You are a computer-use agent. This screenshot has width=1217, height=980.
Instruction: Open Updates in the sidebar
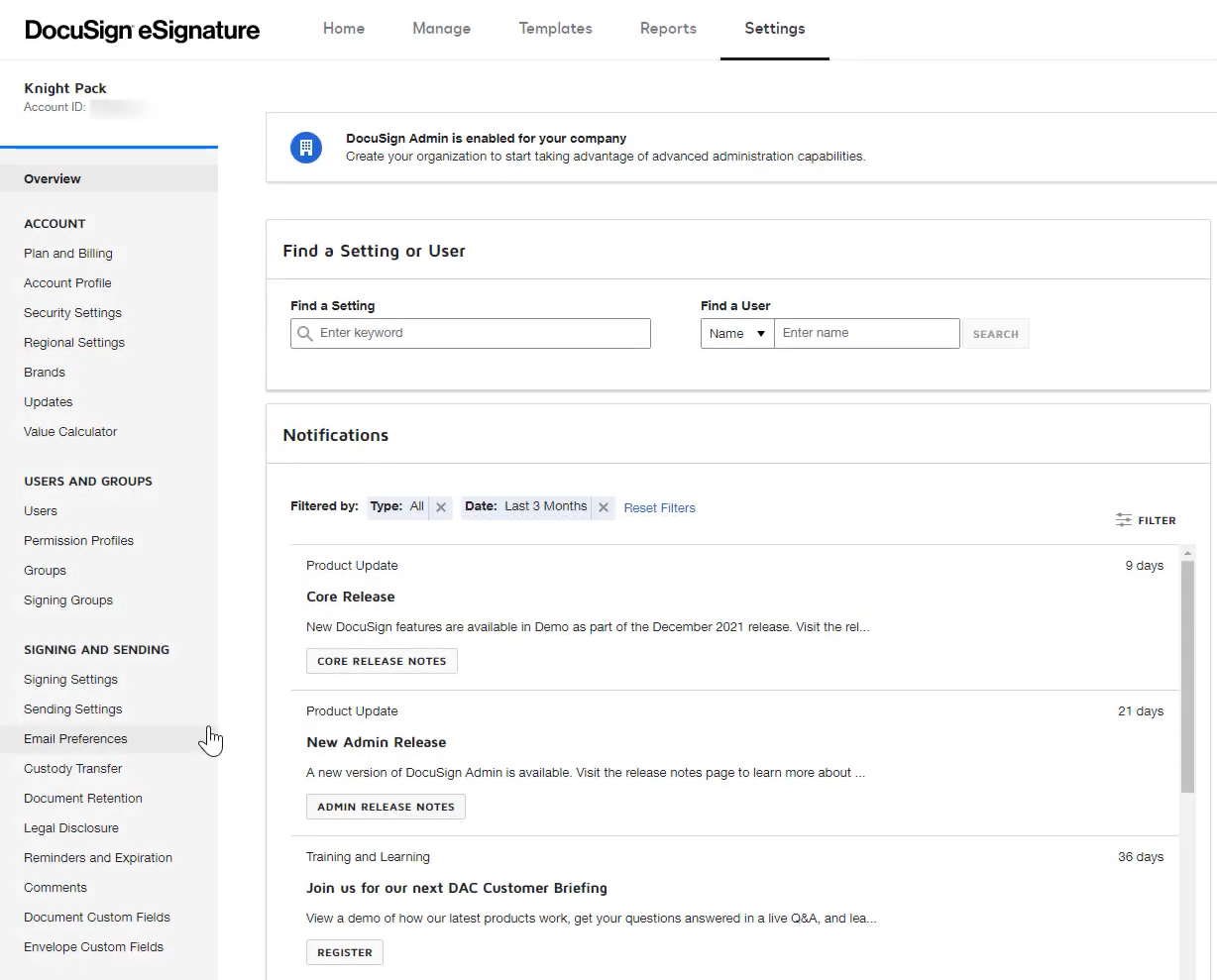click(49, 402)
